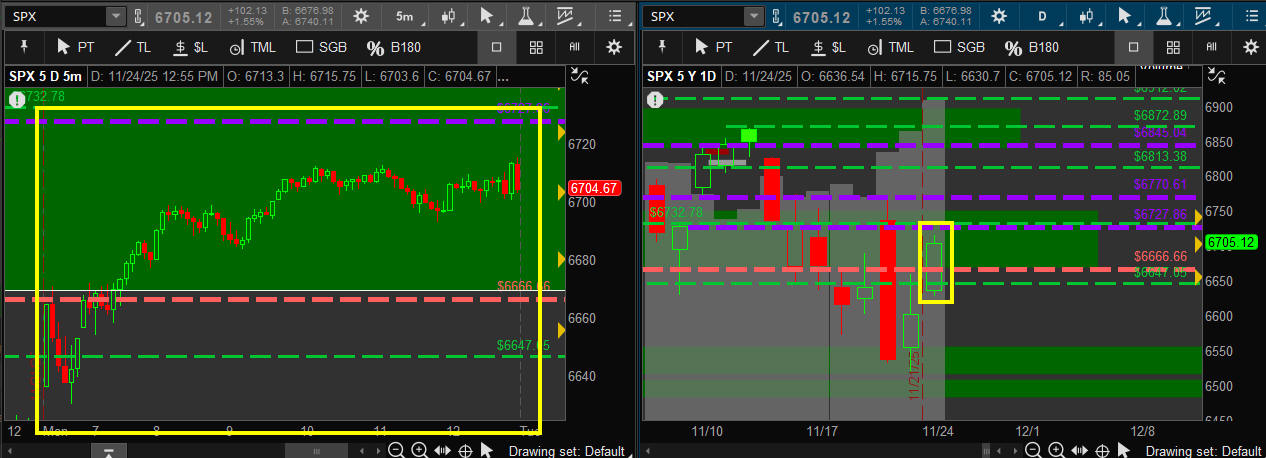Screen dimensions: 1266x458
Task: Toggle the All drawings button in left toolbar
Action: (x=575, y=47)
